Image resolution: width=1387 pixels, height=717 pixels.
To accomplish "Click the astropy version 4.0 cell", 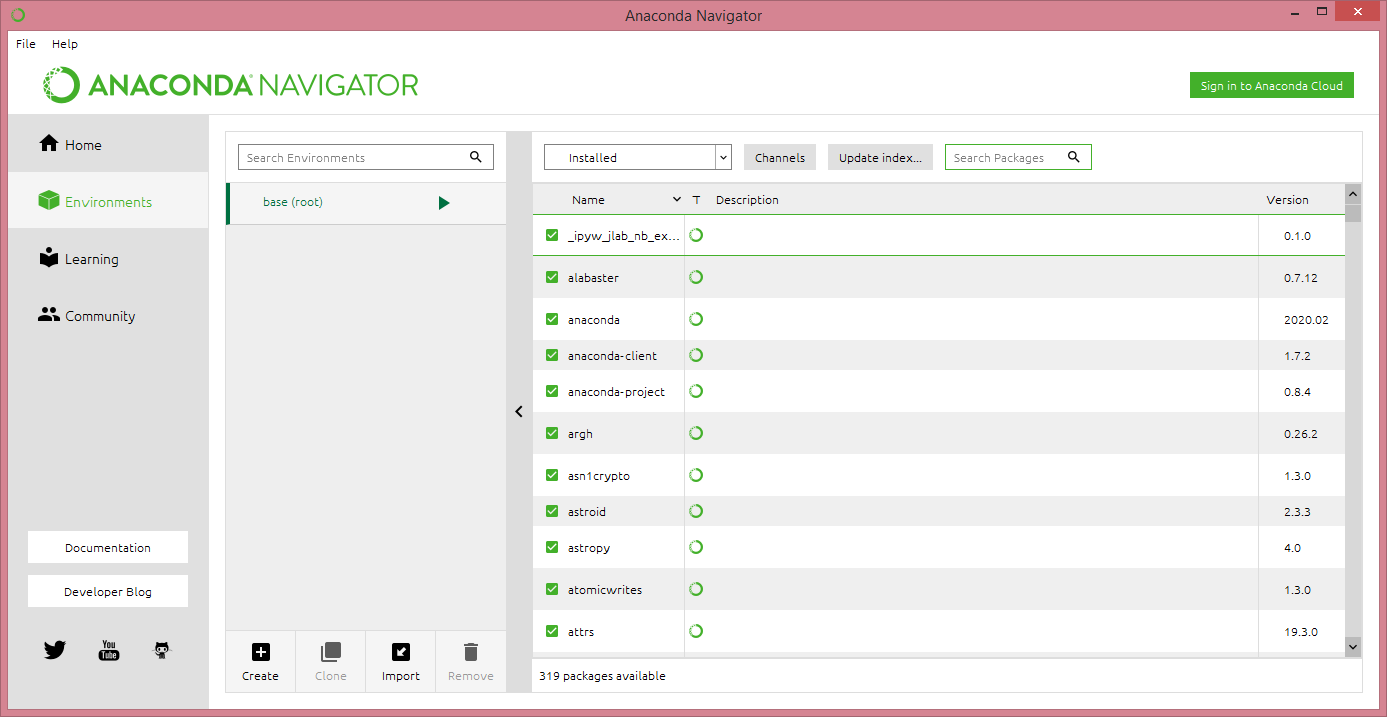I will tap(1292, 548).
